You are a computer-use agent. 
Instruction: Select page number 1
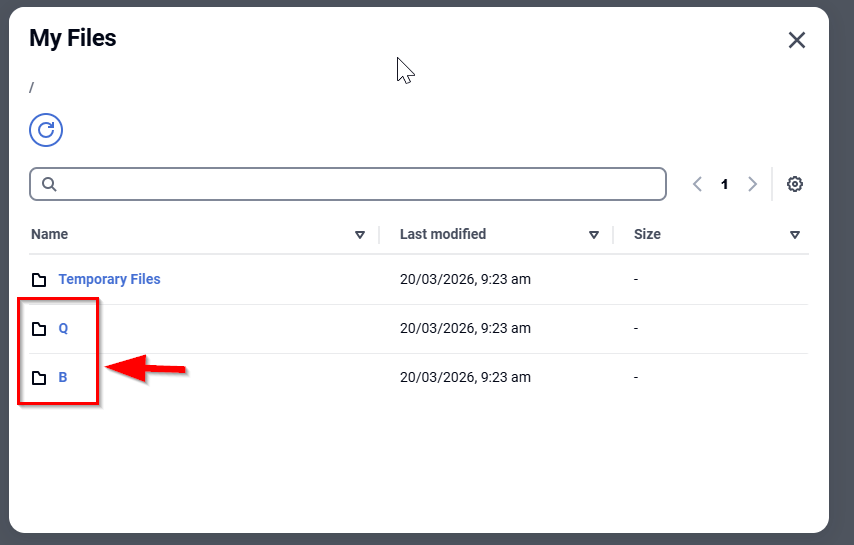click(x=725, y=184)
